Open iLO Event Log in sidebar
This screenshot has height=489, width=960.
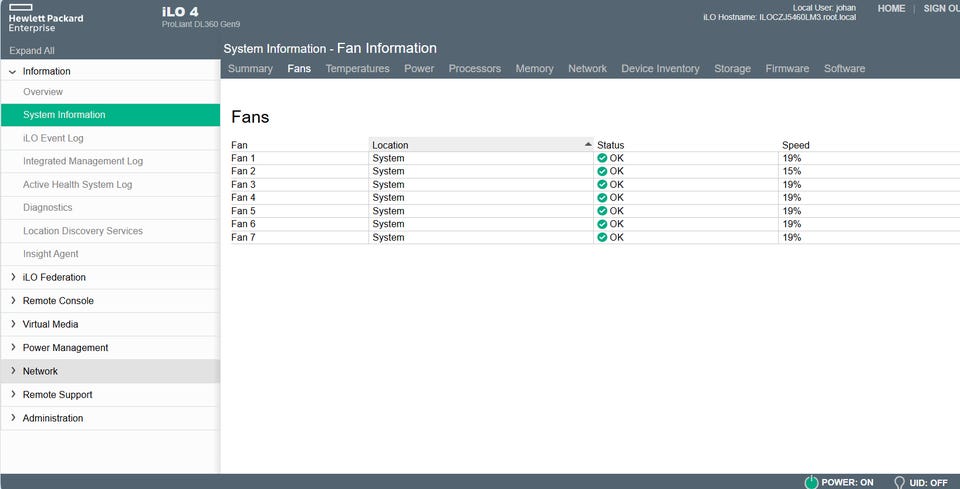[53, 138]
